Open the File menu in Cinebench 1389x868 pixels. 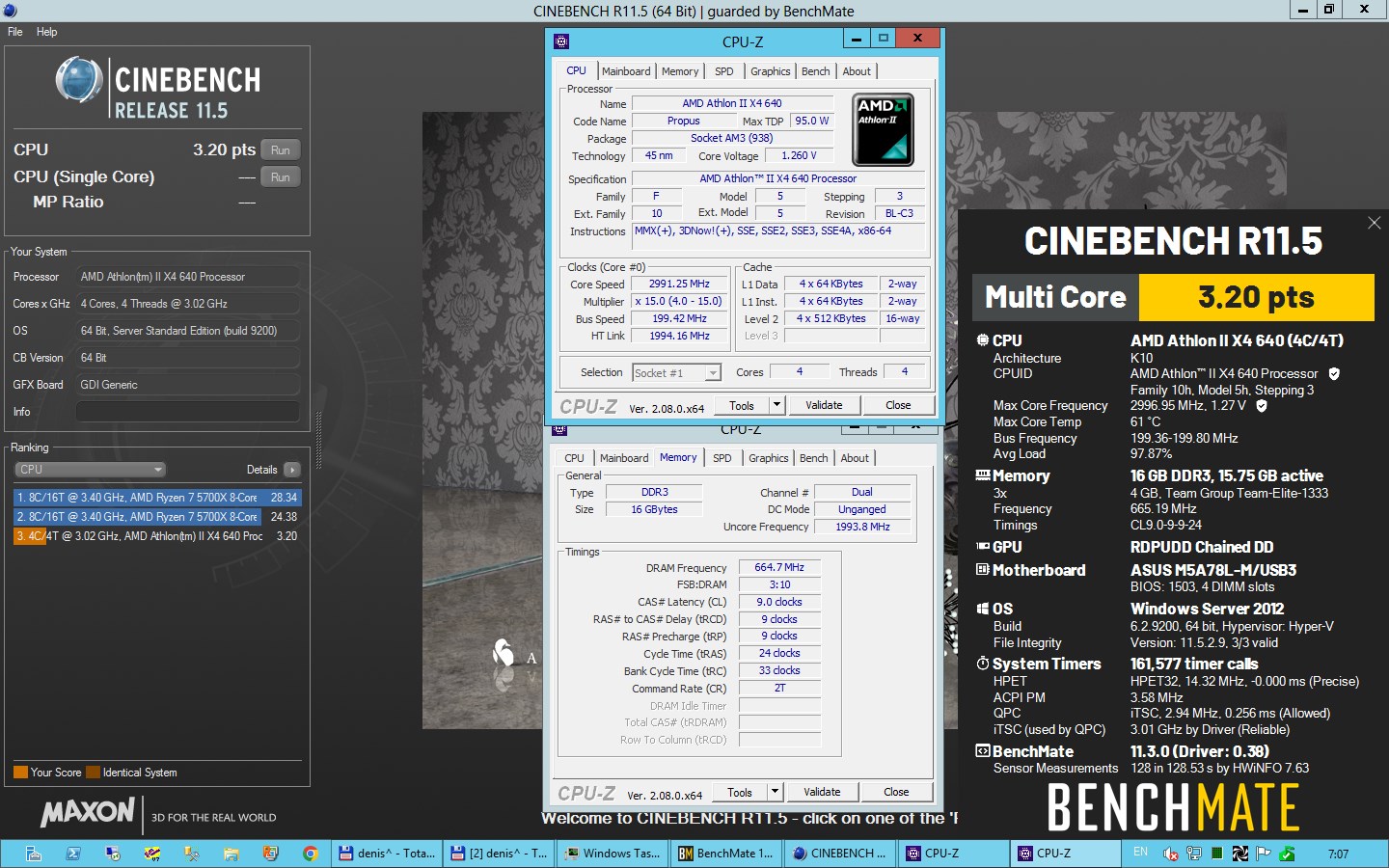pyautogui.click(x=15, y=32)
